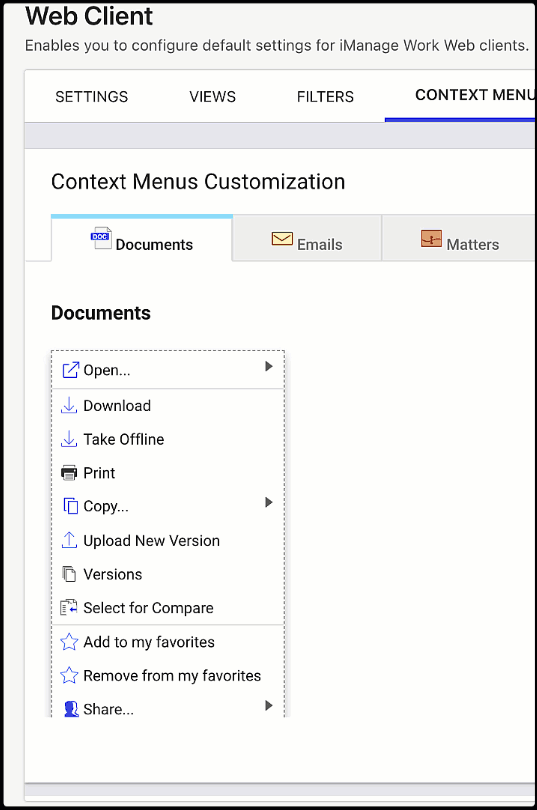This screenshot has height=810, width=537.
Task: Click the Take Offline arrow icon
Action: click(x=69, y=439)
